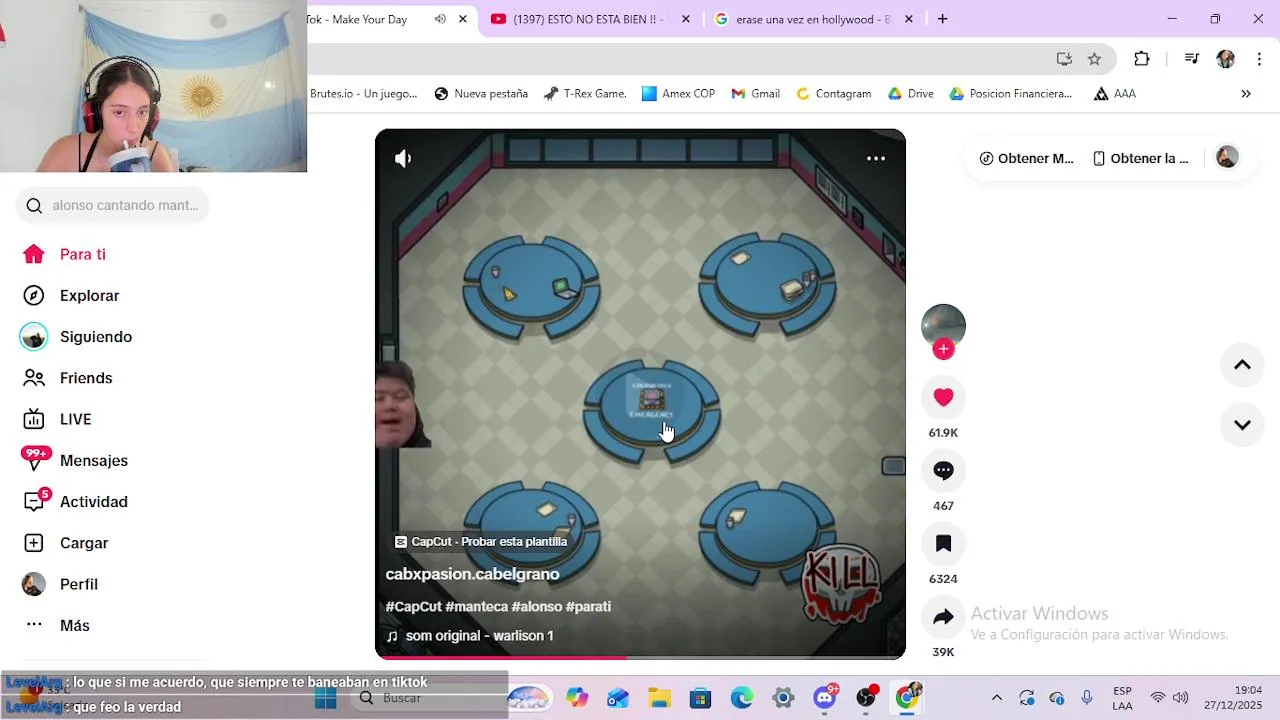Bookmark this page with the star
Screen dimensions: 1280x720
(1094, 59)
